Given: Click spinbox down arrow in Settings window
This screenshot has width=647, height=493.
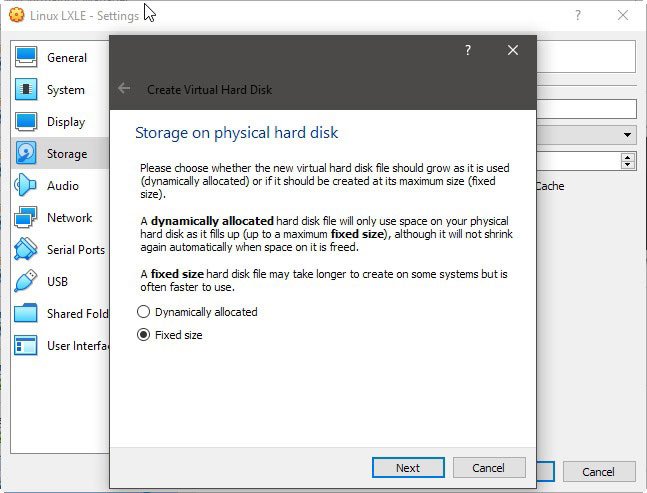Looking at the screenshot, I should (x=628, y=165).
